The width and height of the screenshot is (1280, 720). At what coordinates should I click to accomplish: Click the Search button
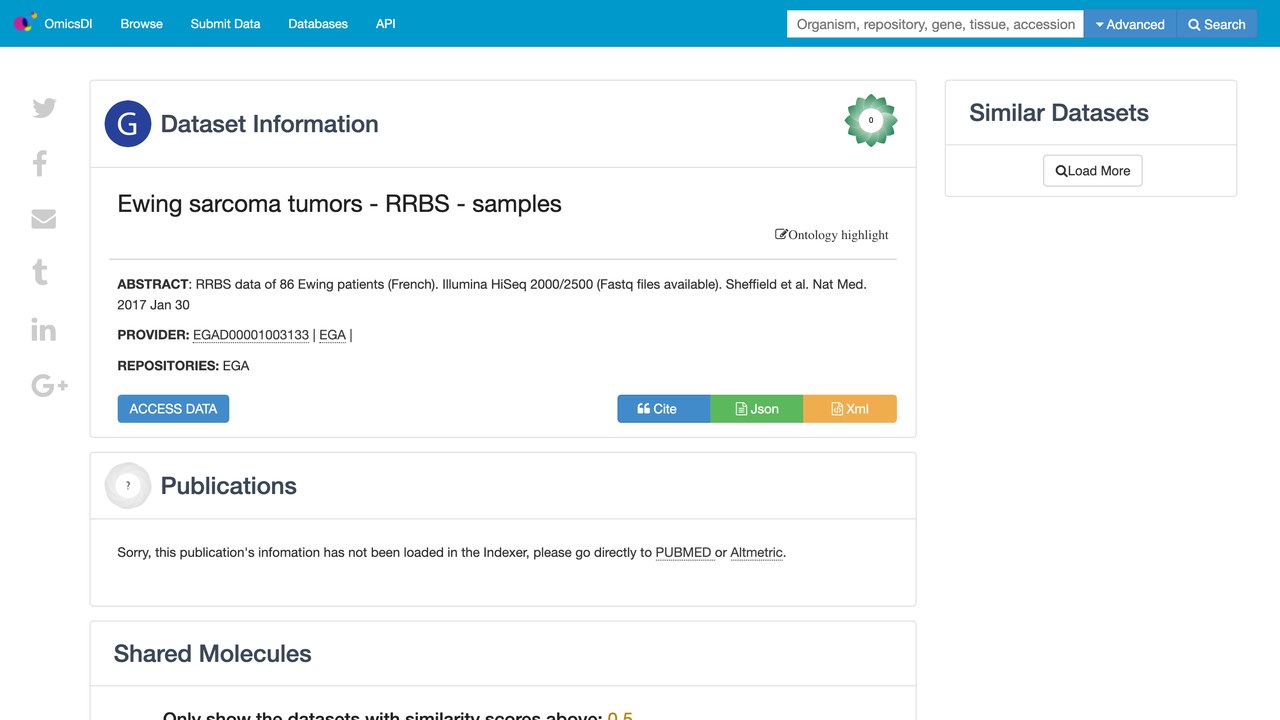1216,24
